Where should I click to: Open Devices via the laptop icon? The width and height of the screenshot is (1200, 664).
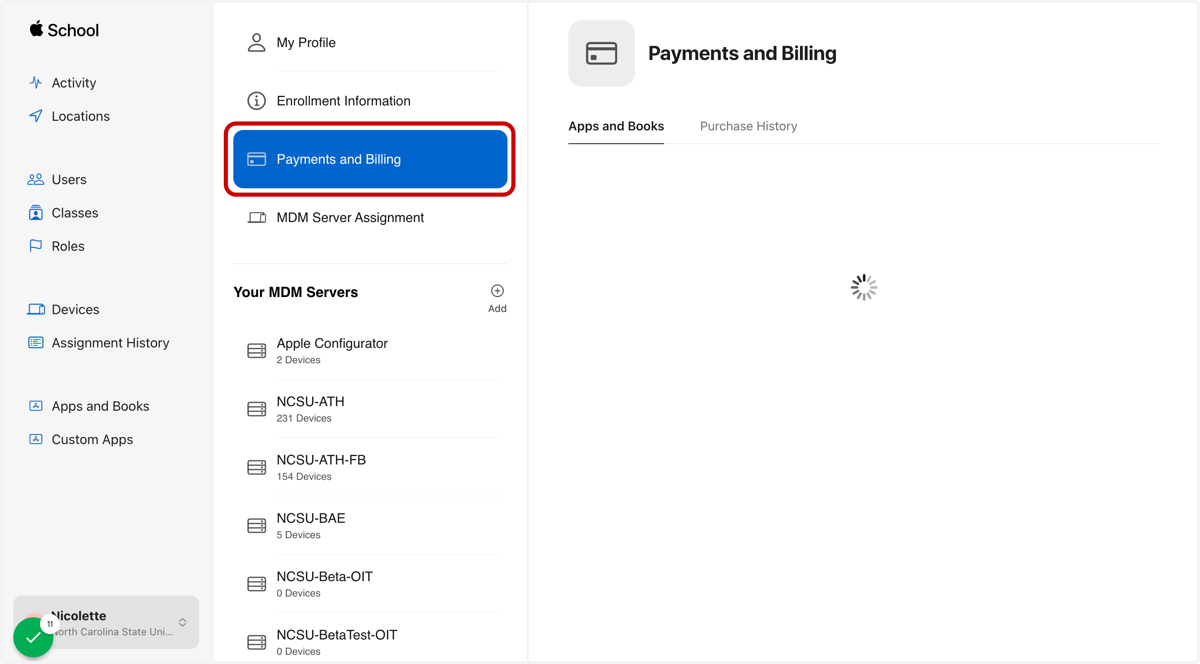coord(36,310)
